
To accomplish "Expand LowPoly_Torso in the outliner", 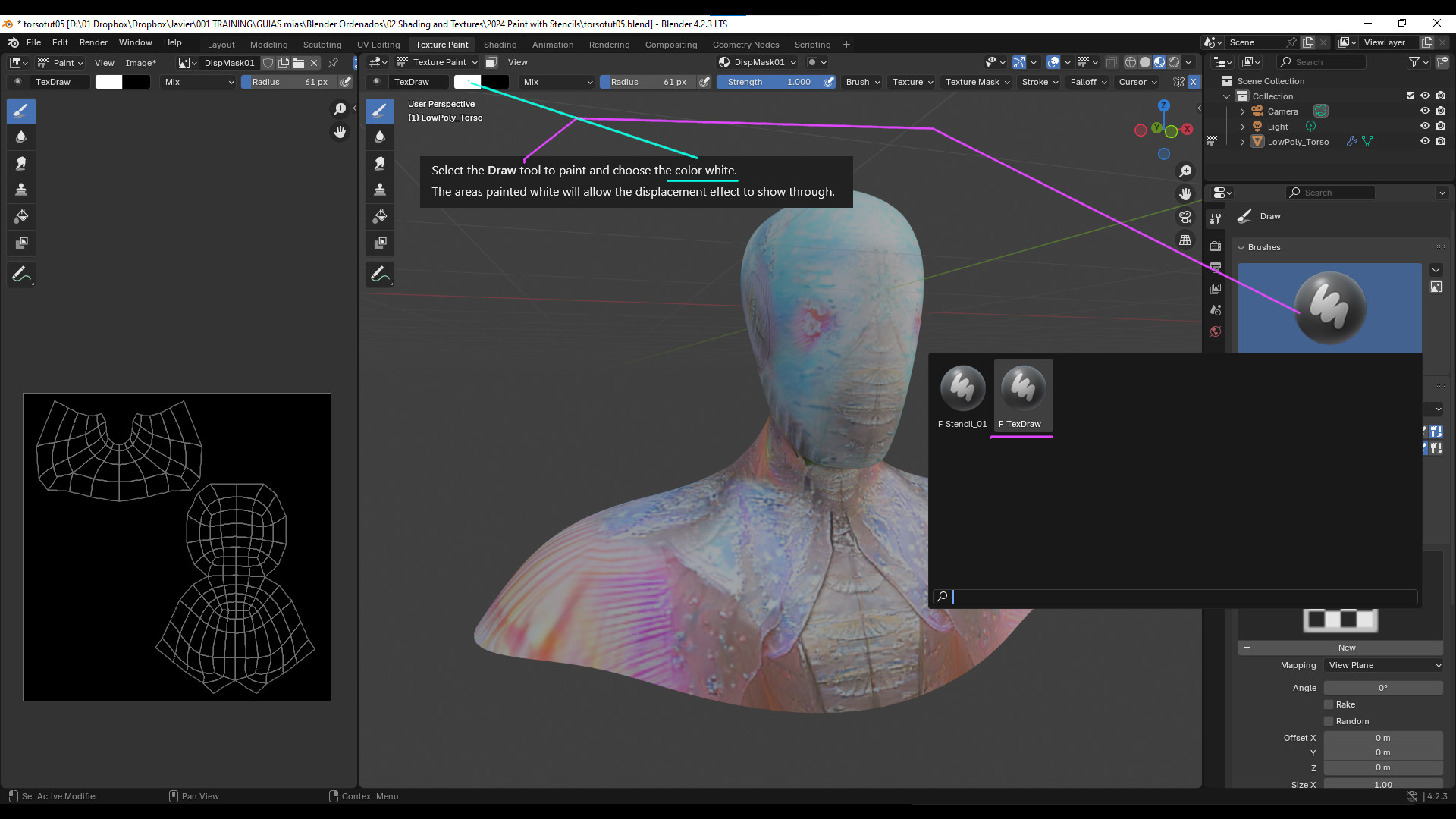I will coord(1242,142).
